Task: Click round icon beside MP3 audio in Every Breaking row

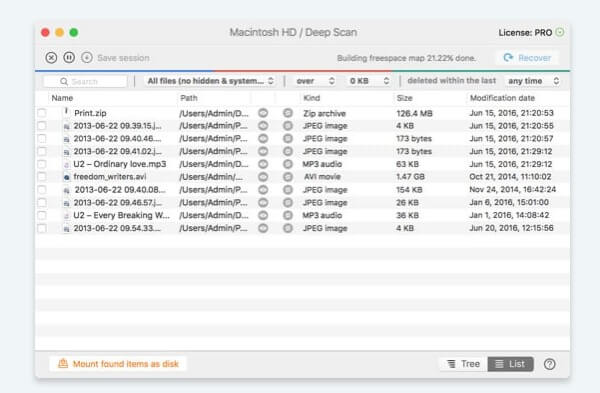Action: tap(288, 215)
